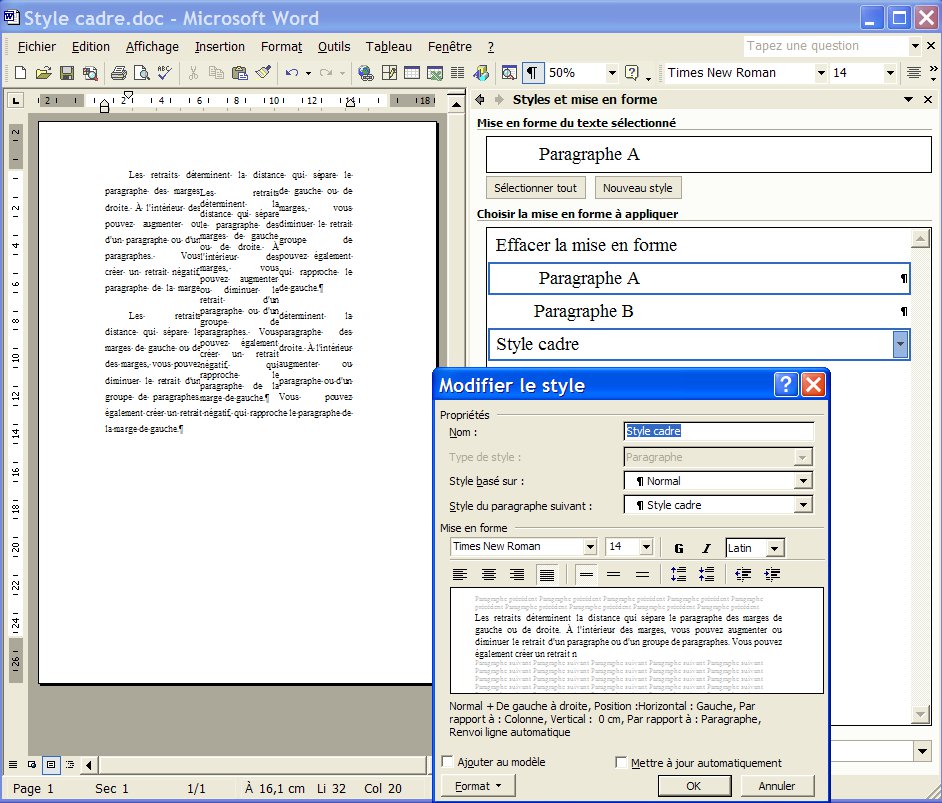Select right alignment in the dialog

517,574
